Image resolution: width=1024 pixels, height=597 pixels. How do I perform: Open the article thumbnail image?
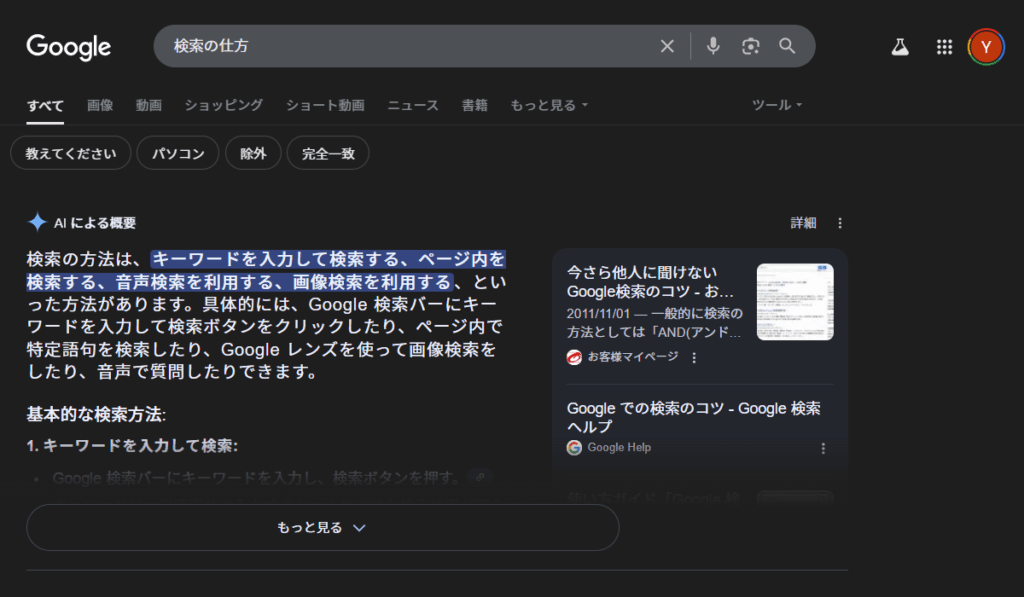coord(795,302)
